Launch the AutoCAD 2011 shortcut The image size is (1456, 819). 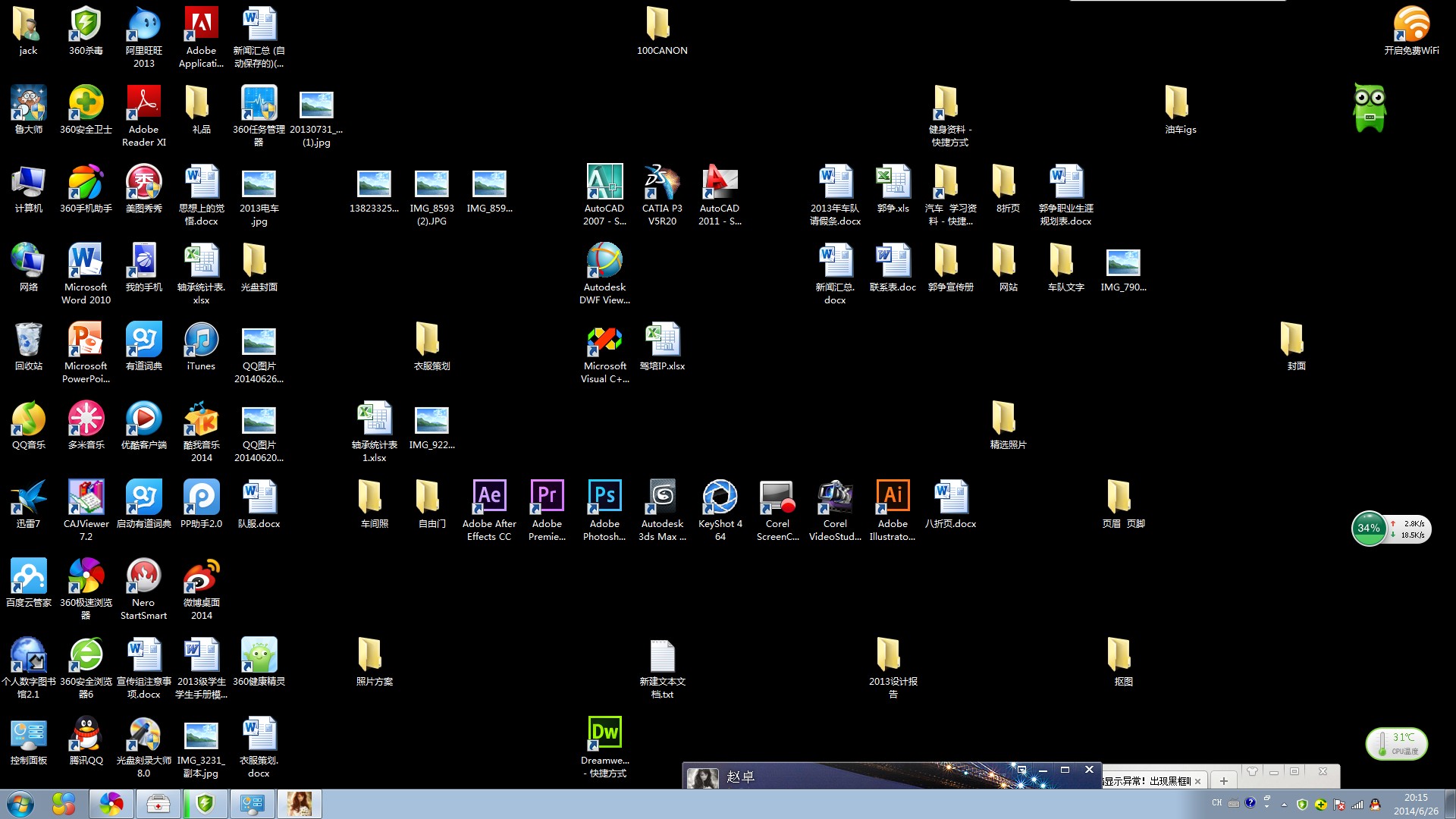(720, 194)
